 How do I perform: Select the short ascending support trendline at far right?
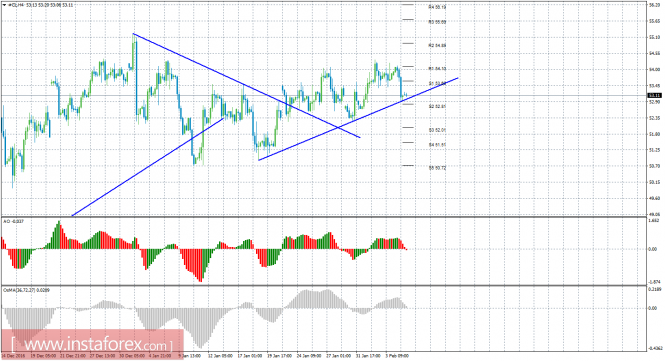point(358,119)
